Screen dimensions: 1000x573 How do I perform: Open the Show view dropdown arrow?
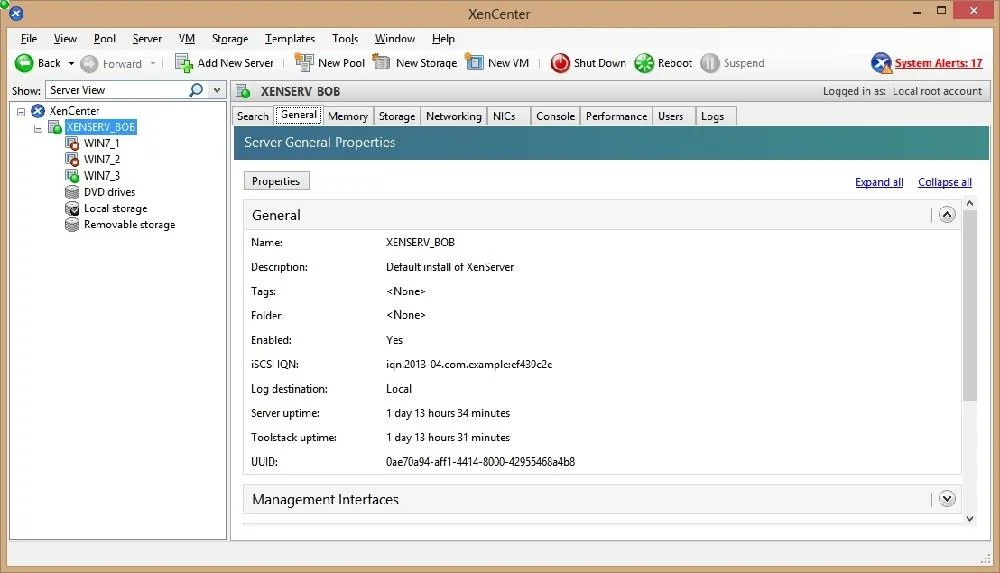(x=217, y=90)
